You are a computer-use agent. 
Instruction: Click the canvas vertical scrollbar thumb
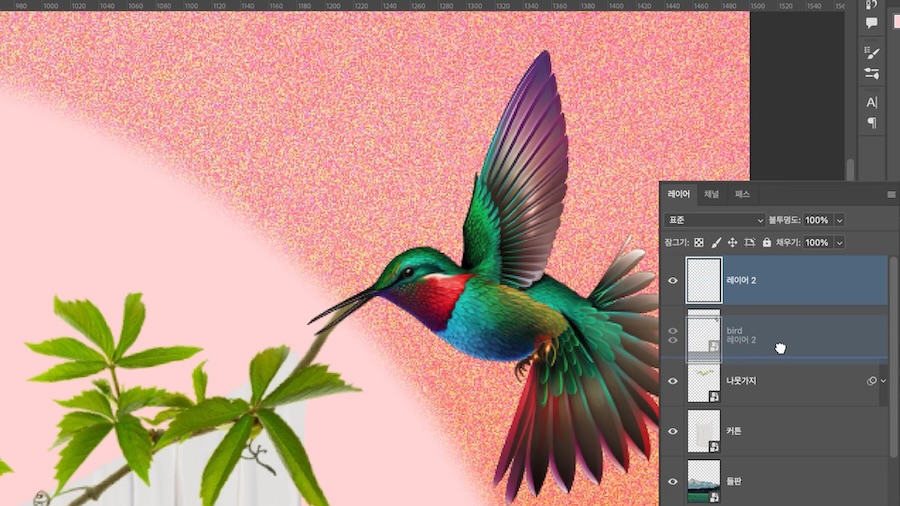[x=850, y=170]
